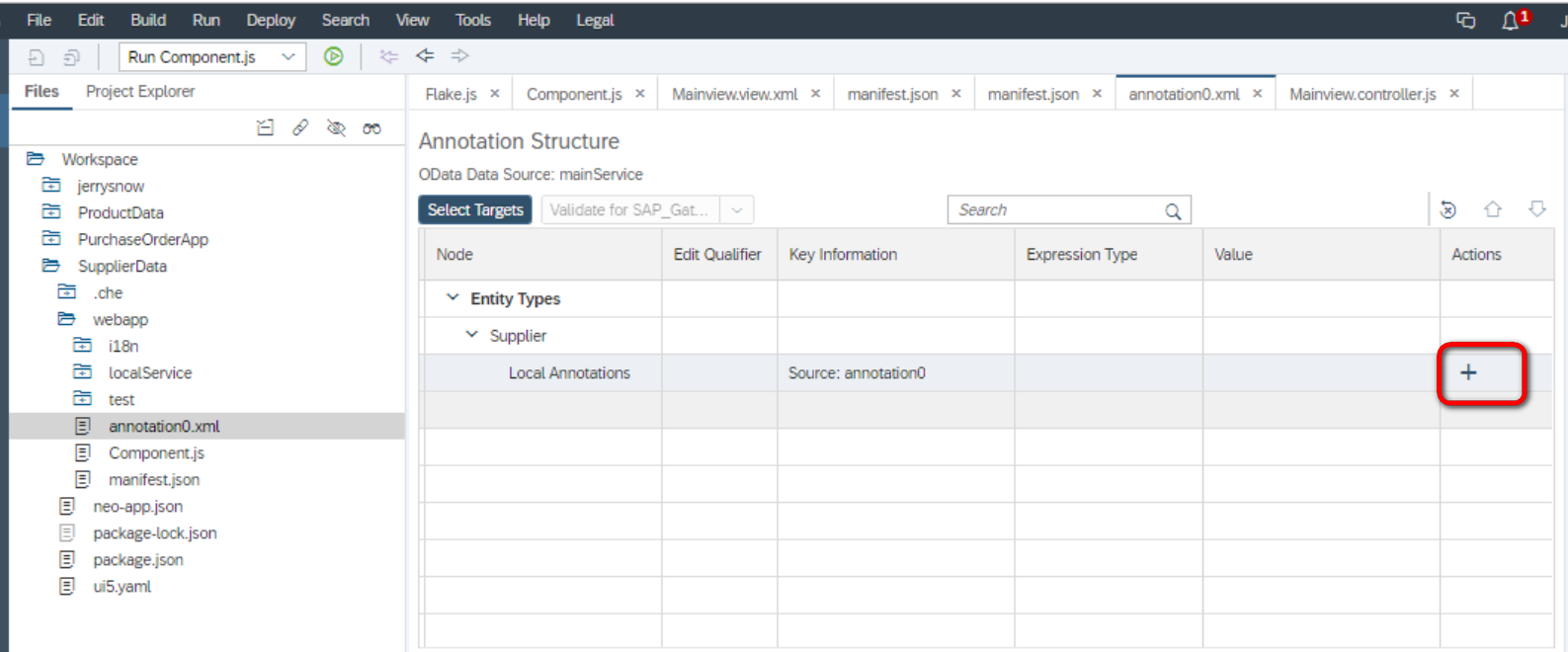Collapse the Entity Types node
This screenshot has width=1568, height=652.
pyautogui.click(x=453, y=297)
